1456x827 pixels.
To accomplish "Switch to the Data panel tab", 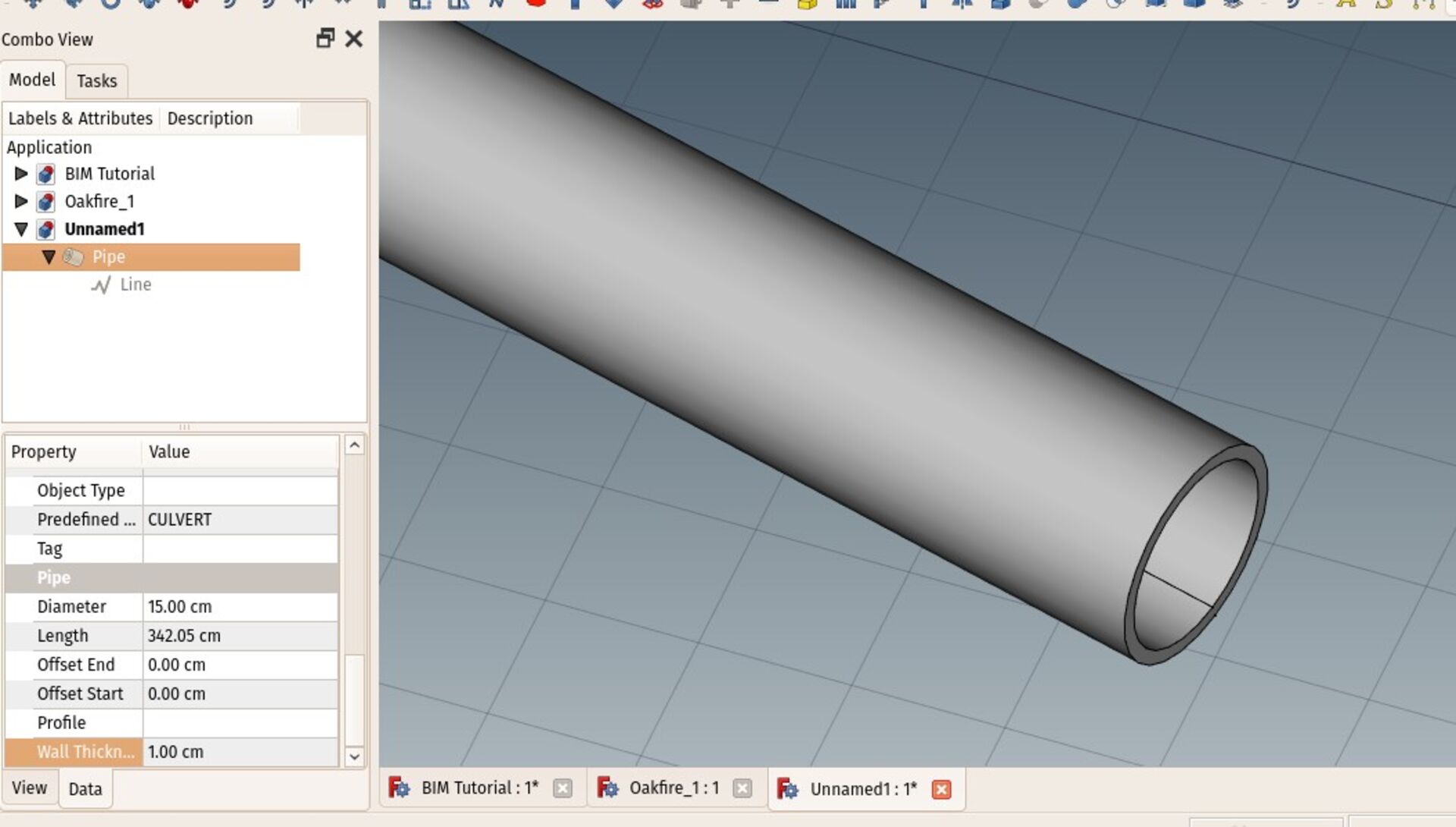I will [84, 789].
